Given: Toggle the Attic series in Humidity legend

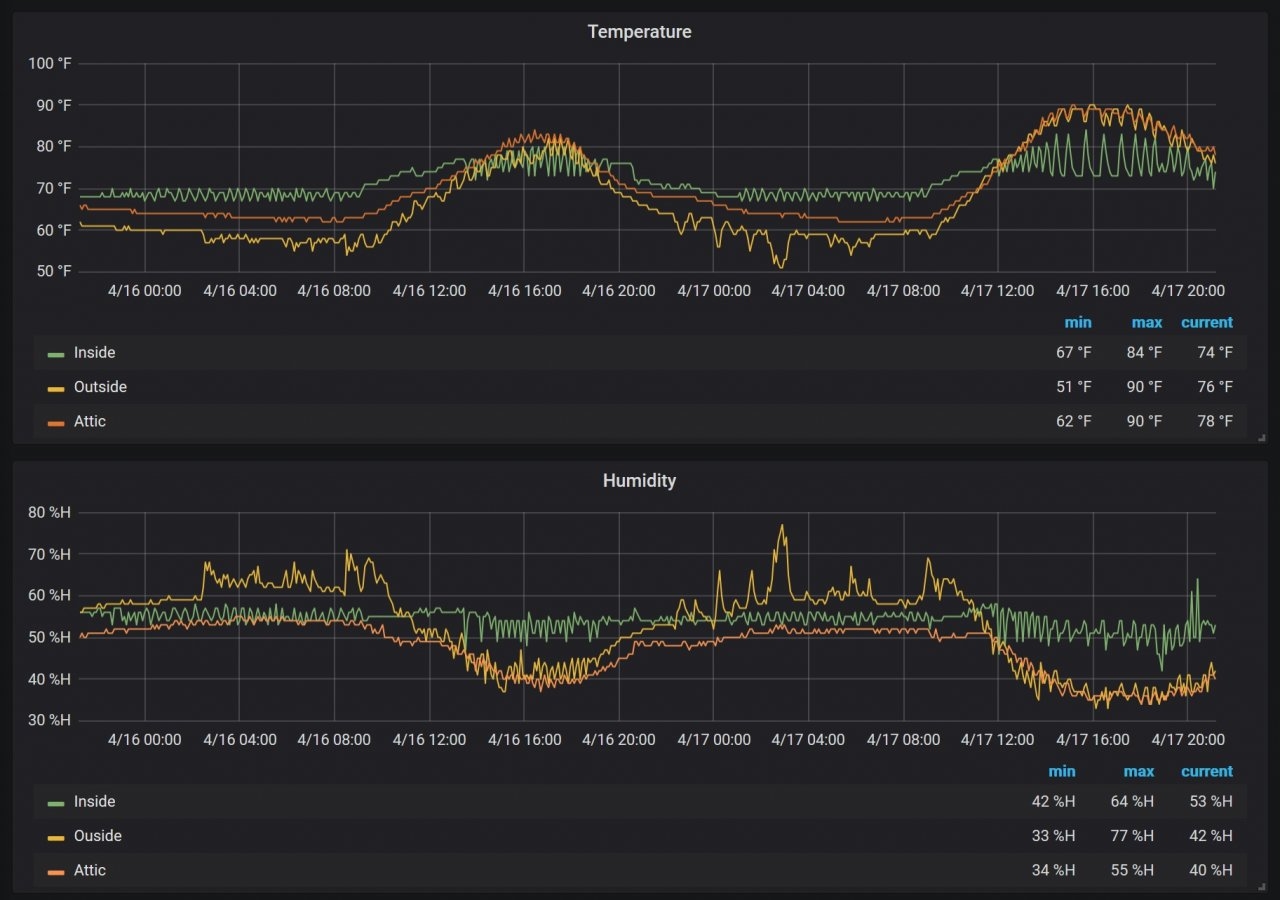Looking at the screenshot, I should (90, 870).
